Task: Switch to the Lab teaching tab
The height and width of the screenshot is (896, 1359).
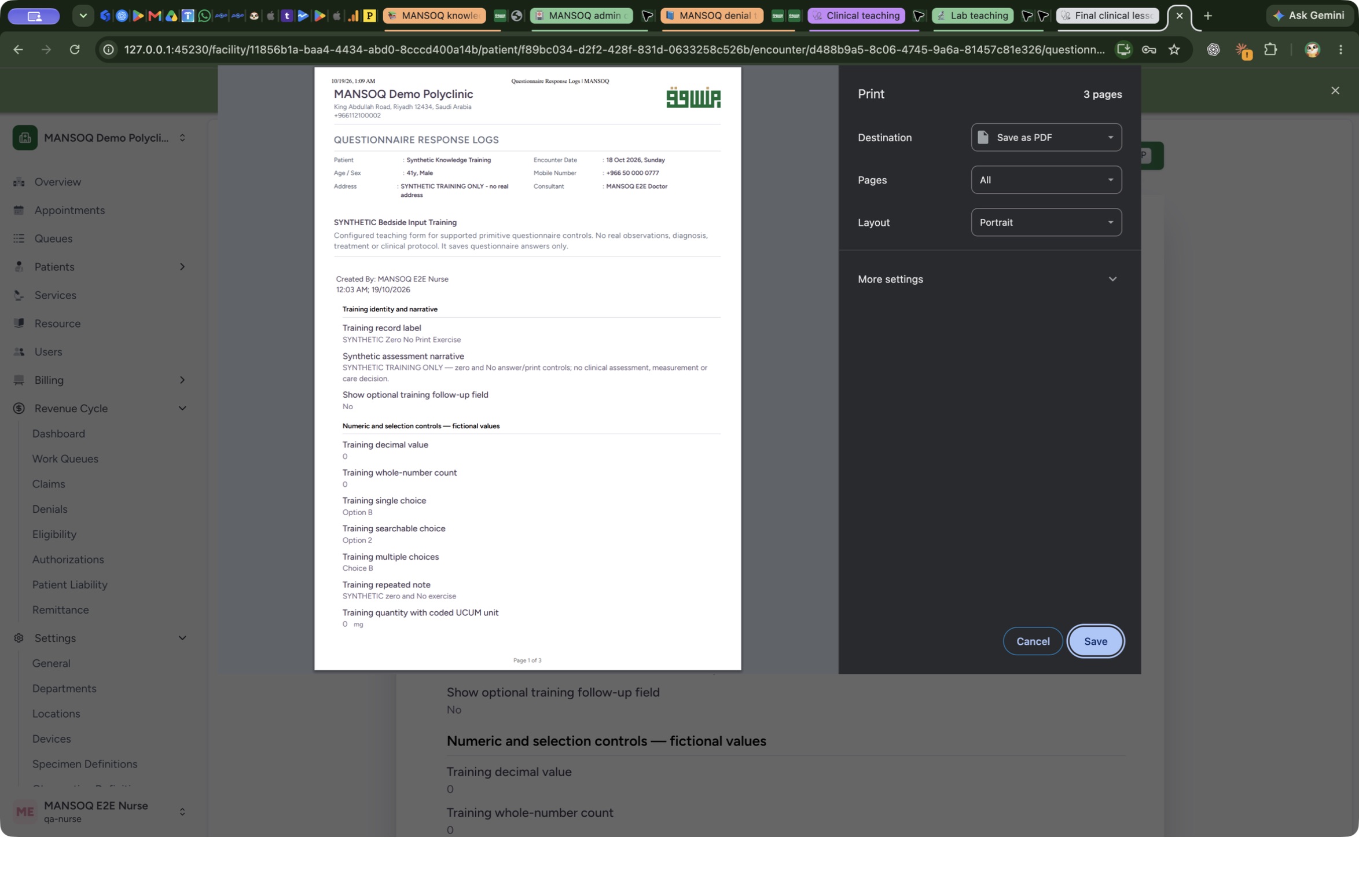Action: 972,16
